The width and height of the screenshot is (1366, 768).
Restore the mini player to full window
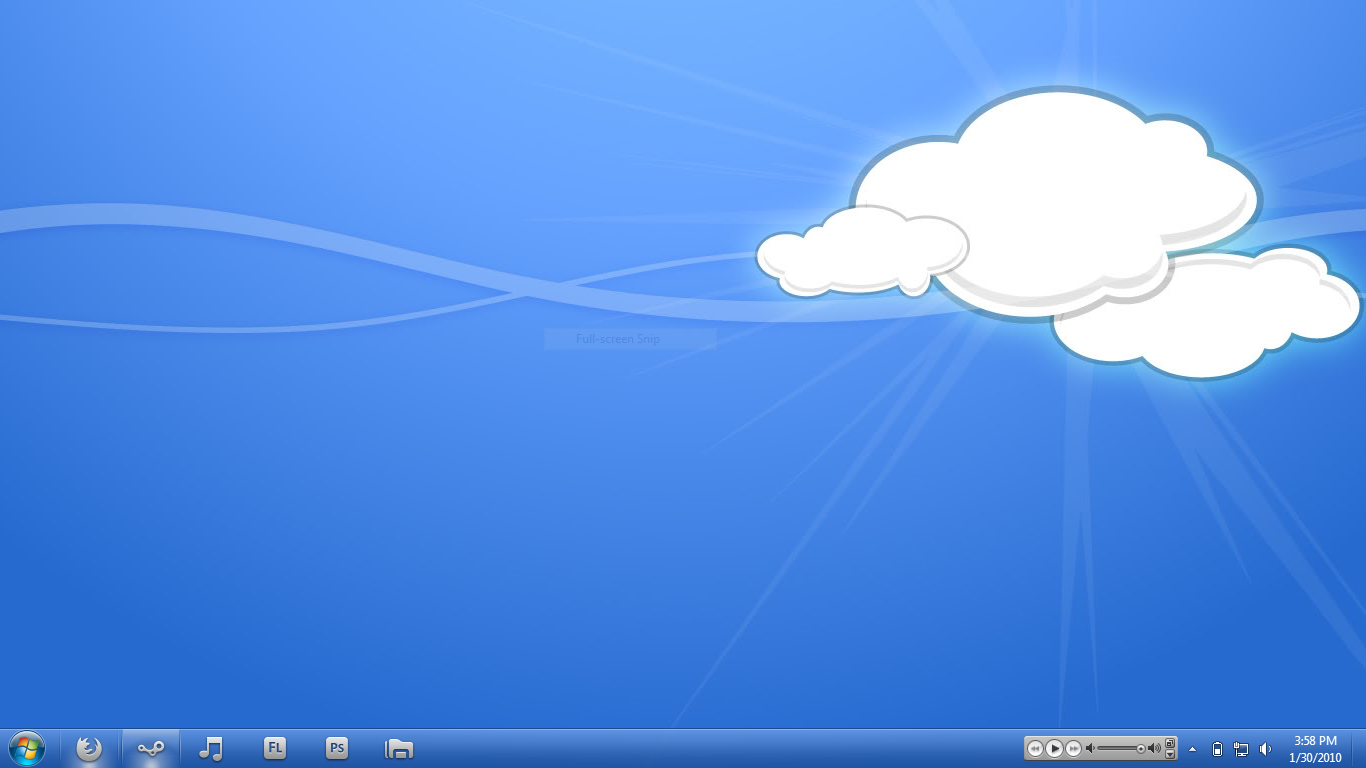(1170, 743)
